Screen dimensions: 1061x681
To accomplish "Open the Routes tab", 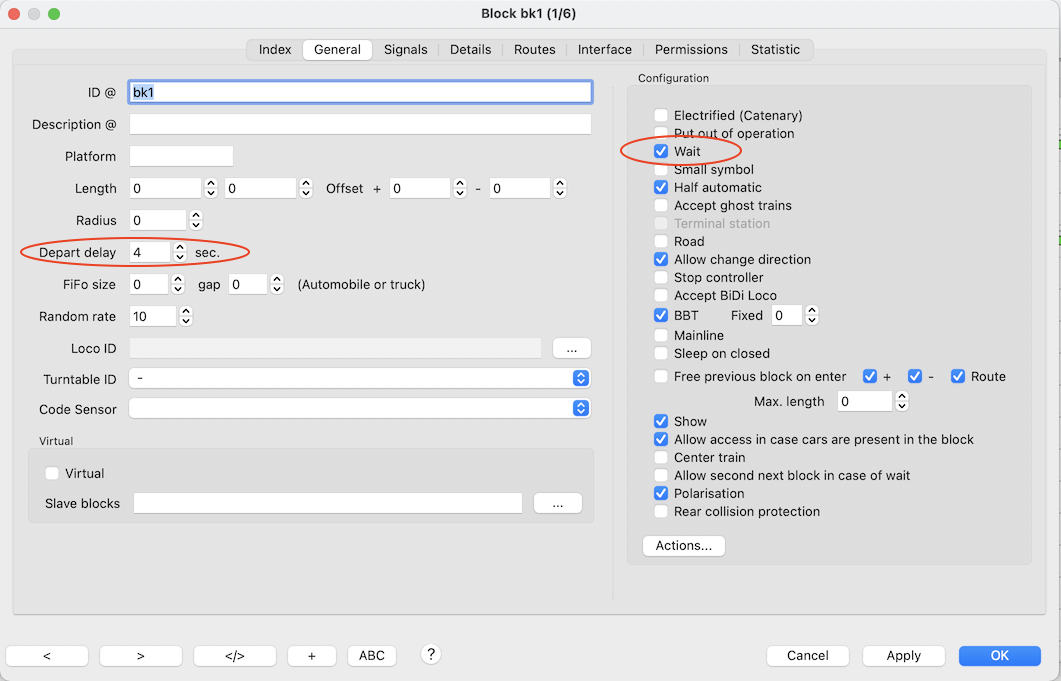I will point(534,49).
